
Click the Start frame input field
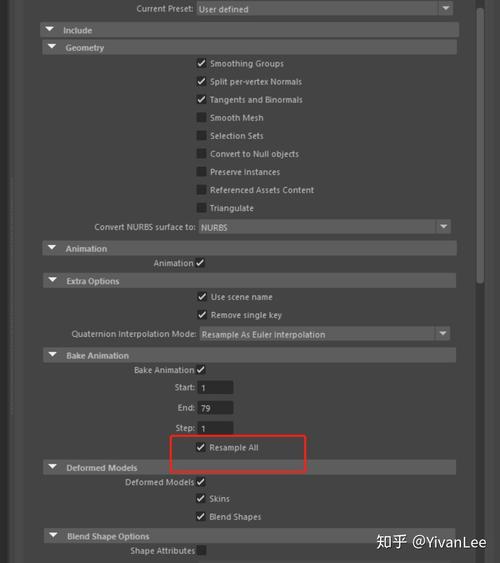coord(215,387)
